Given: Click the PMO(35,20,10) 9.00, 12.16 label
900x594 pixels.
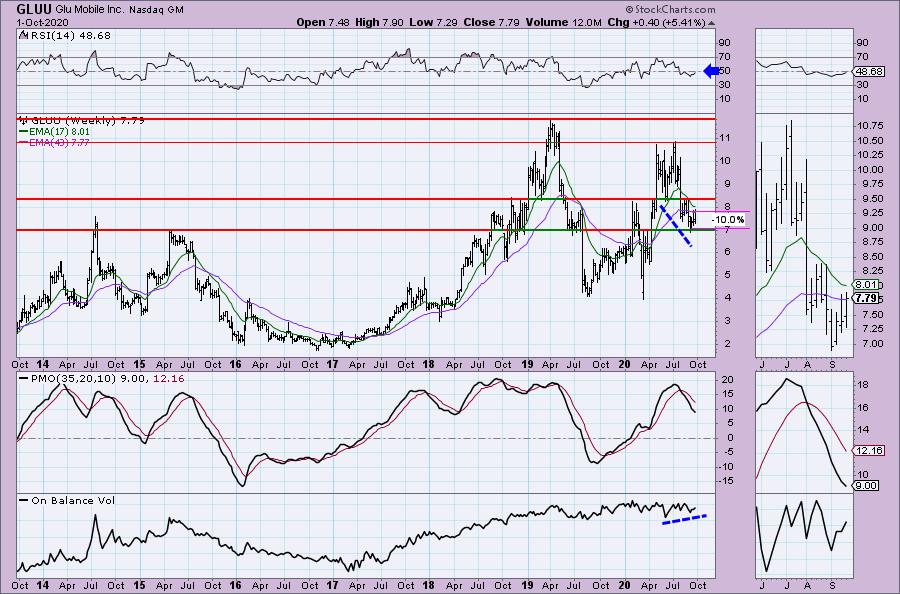Looking at the screenshot, I should (x=107, y=378).
